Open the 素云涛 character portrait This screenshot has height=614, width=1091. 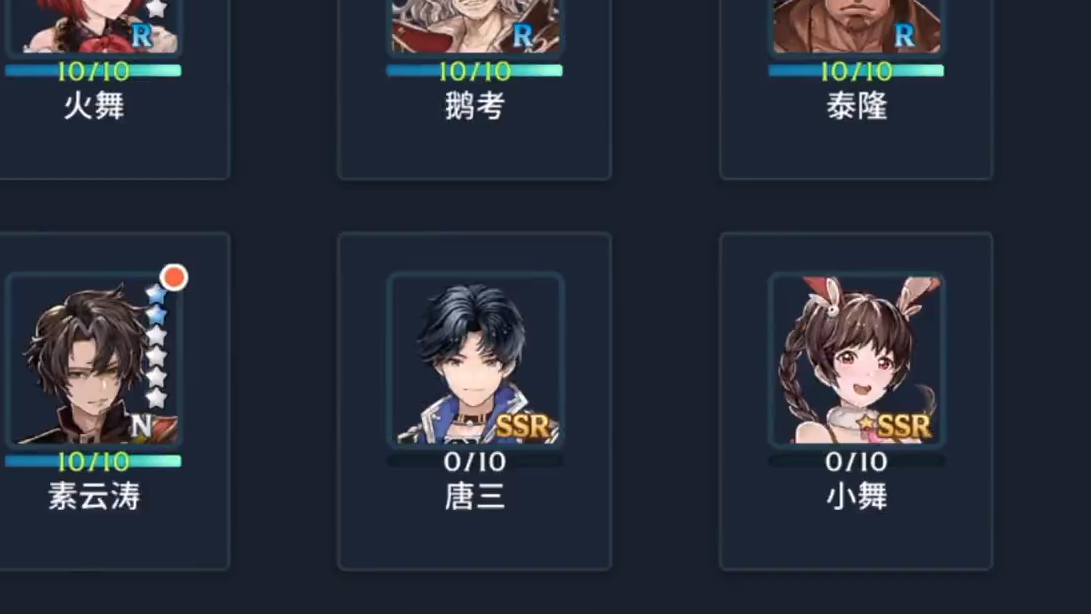tap(93, 359)
